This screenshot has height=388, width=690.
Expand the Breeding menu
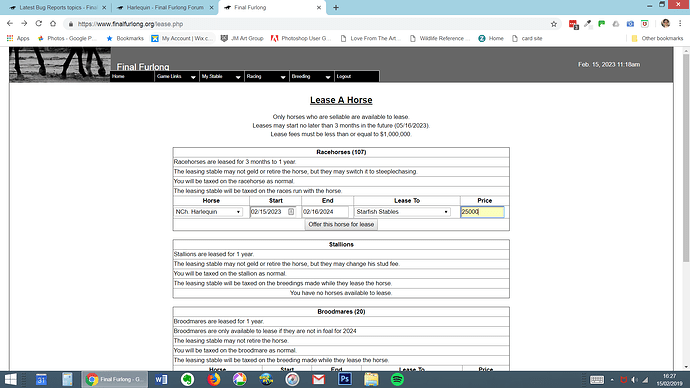[x=311, y=77]
